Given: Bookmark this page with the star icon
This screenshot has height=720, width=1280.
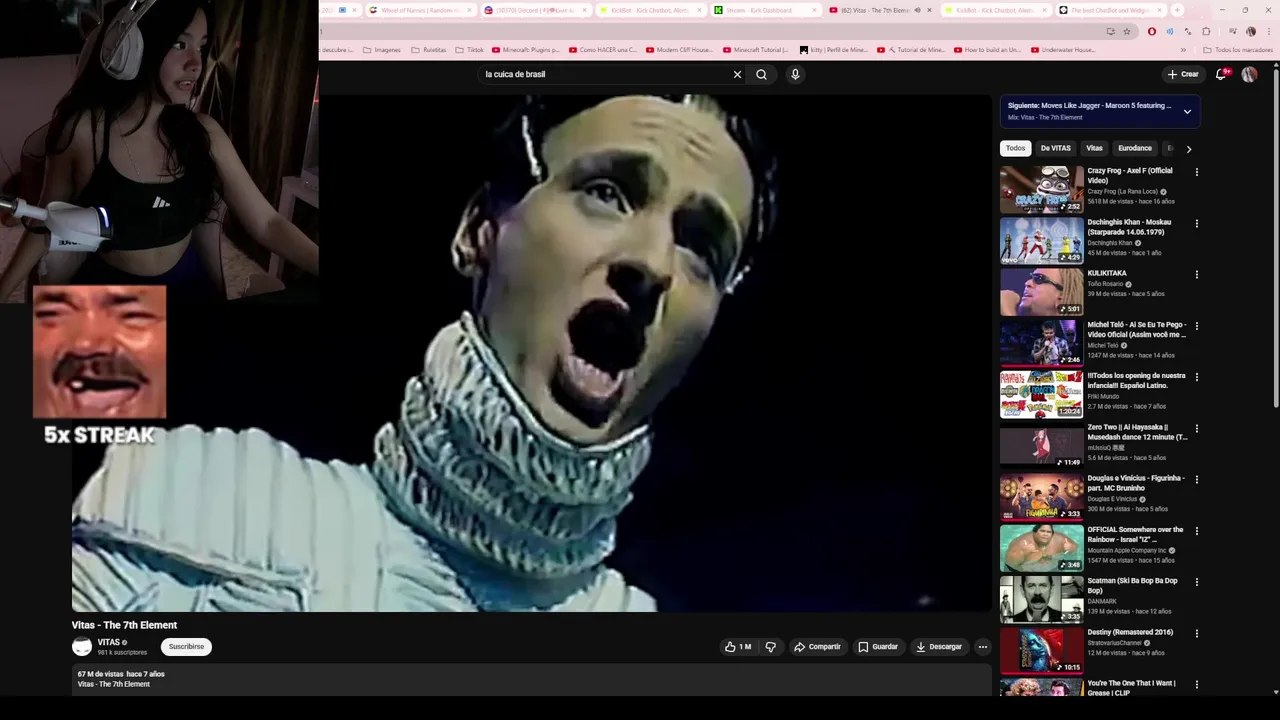Looking at the screenshot, I should [1127, 31].
